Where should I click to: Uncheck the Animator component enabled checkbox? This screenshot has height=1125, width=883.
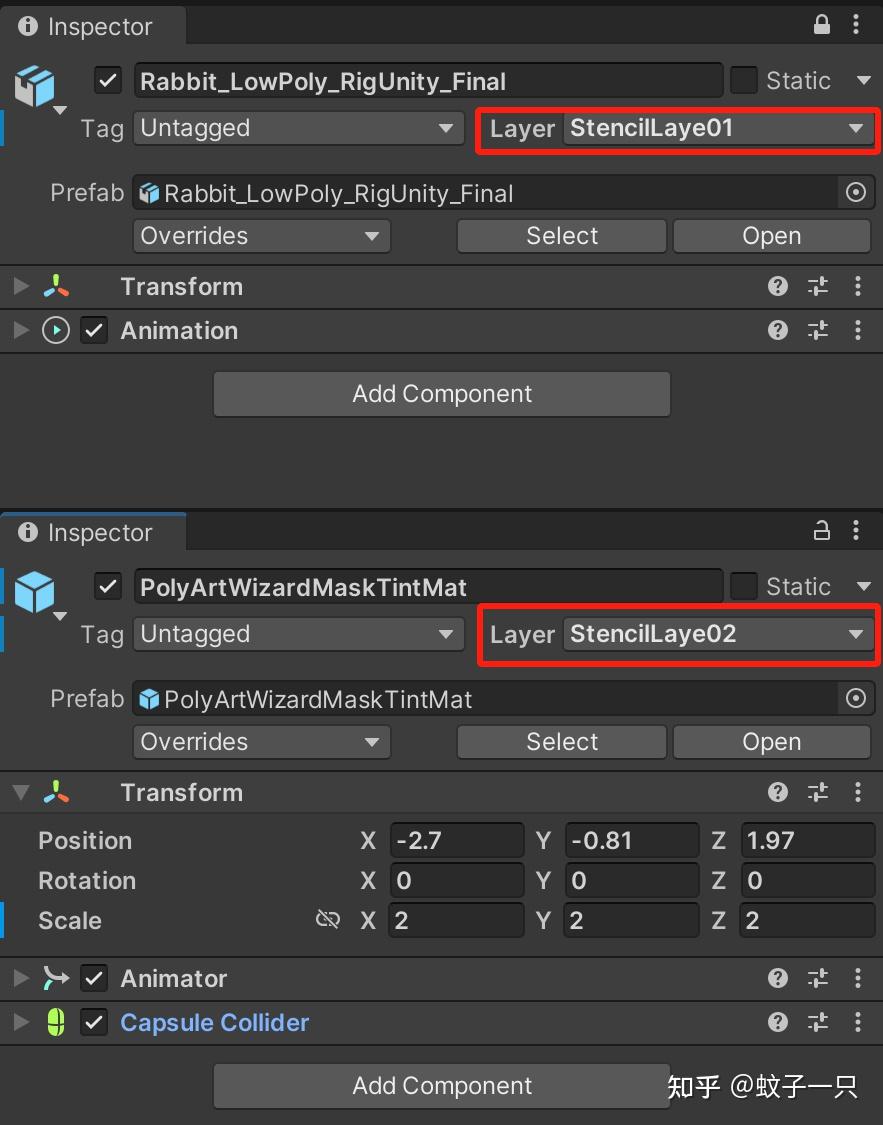click(94, 978)
